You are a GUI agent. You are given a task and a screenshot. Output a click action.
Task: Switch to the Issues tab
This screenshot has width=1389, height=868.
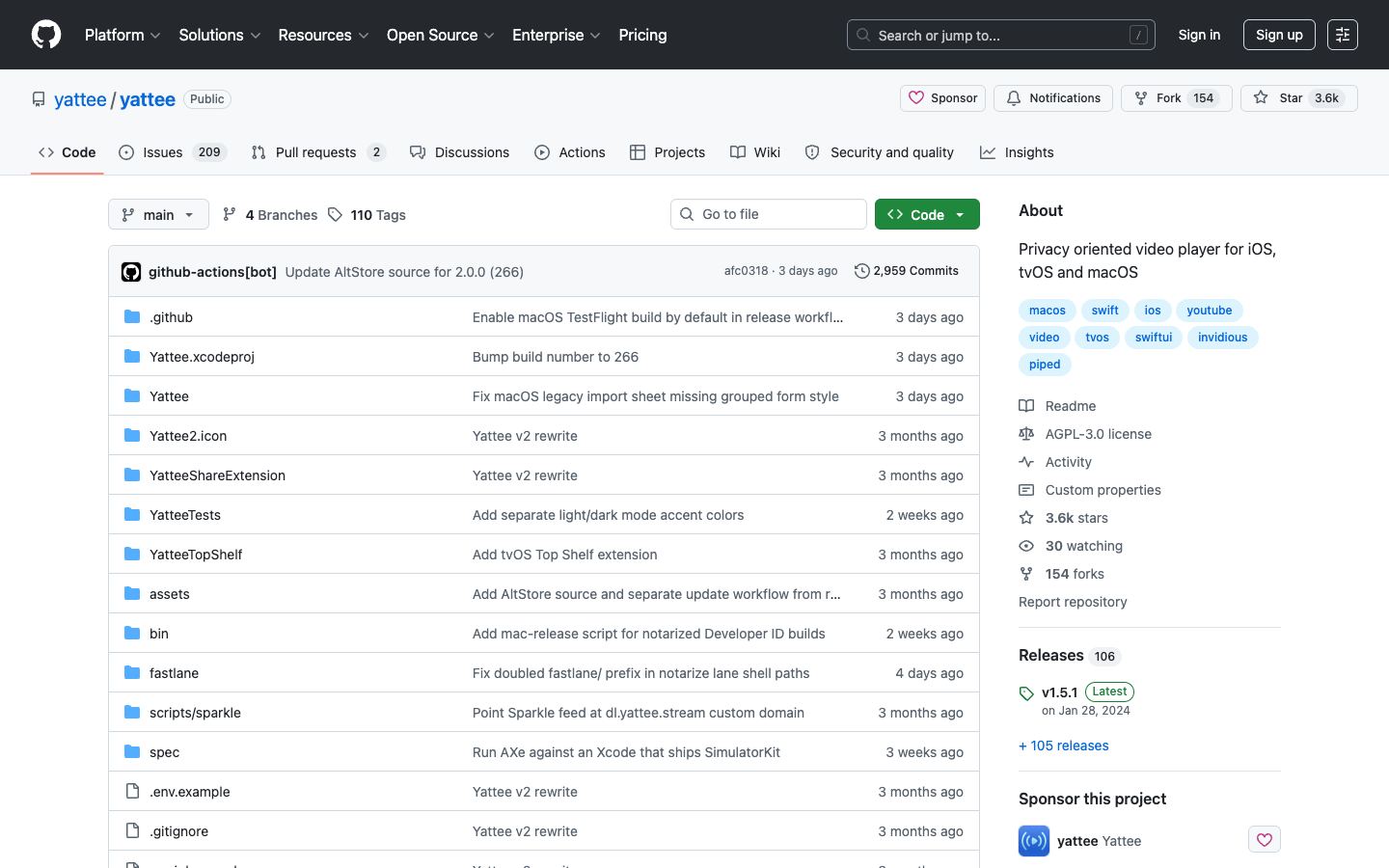click(x=173, y=152)
